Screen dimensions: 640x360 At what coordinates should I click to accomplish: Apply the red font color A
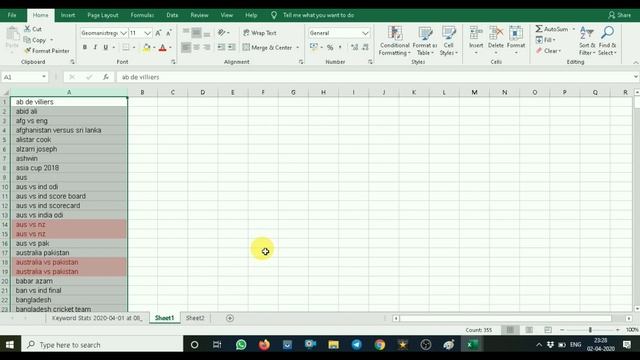pos(162,48)
